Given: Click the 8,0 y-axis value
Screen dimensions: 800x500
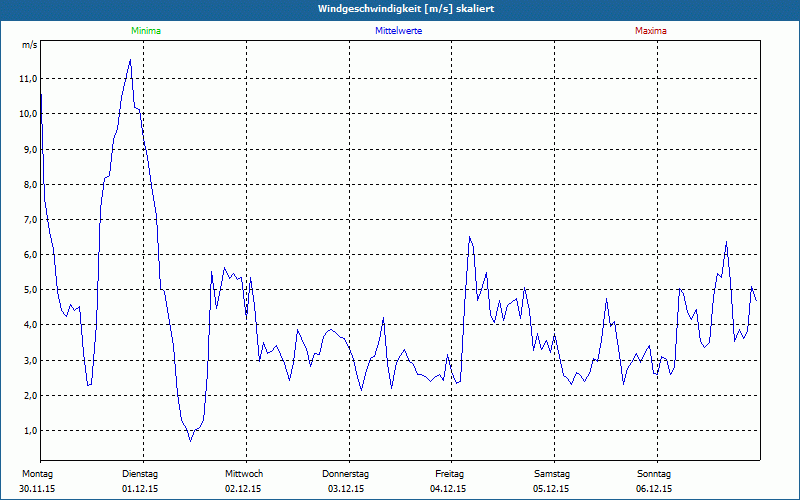Looking at the screenshot, I should coord(30,185).
